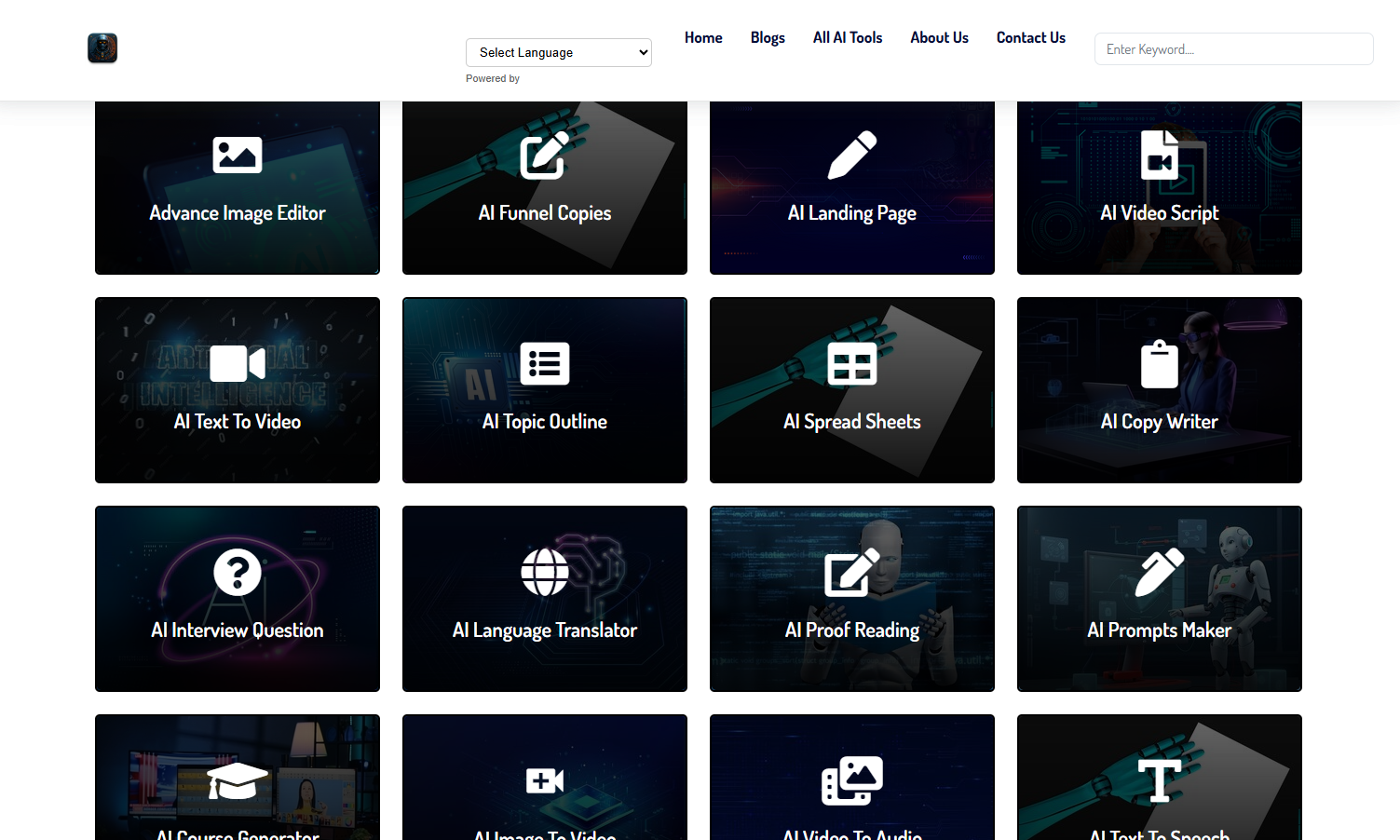The image size is (1400, 840).
Task: Click the graduation cap icon on course generator
Action: pyautogui.click(x=237, y=780)
